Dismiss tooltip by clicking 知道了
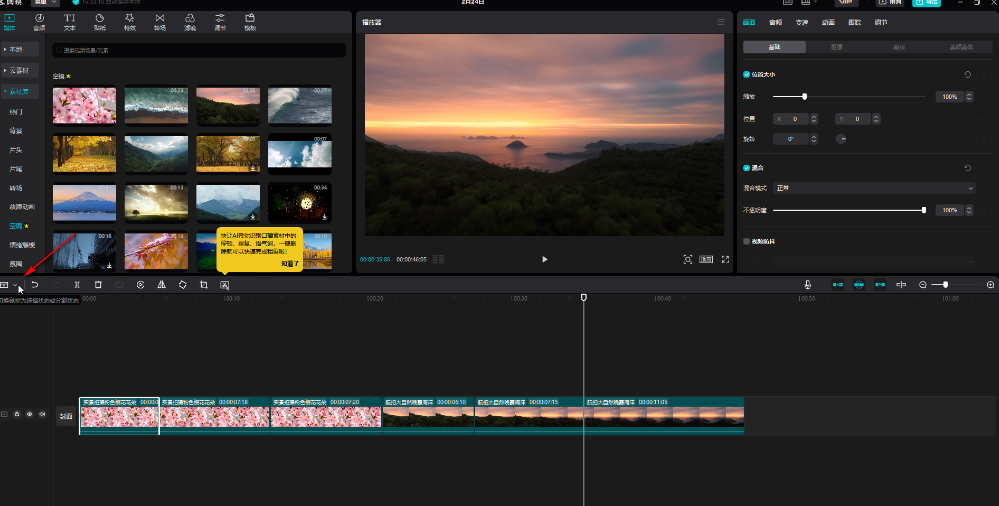999x506 pixels. 289,263
